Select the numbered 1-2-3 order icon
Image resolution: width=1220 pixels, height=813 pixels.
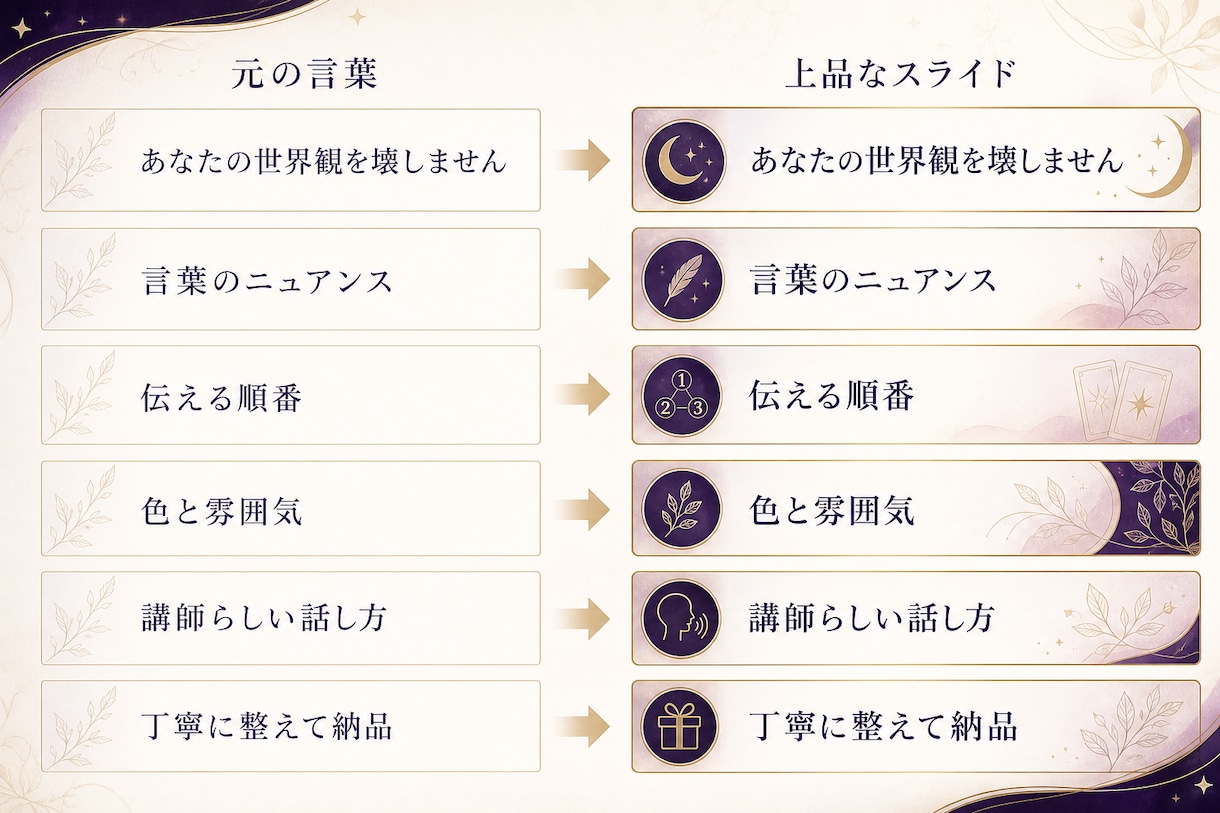683,396
